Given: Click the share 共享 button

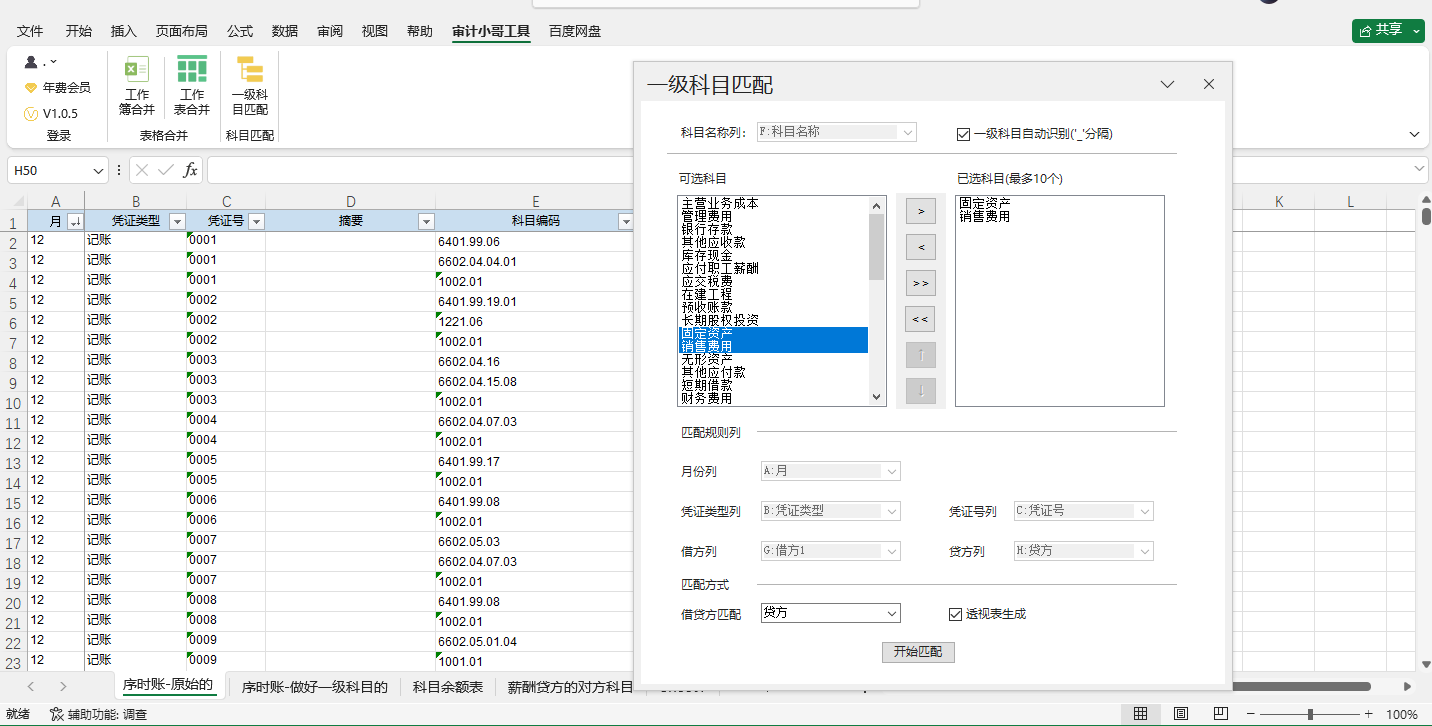Looking at the screenshot, I should click(1388, 30).
